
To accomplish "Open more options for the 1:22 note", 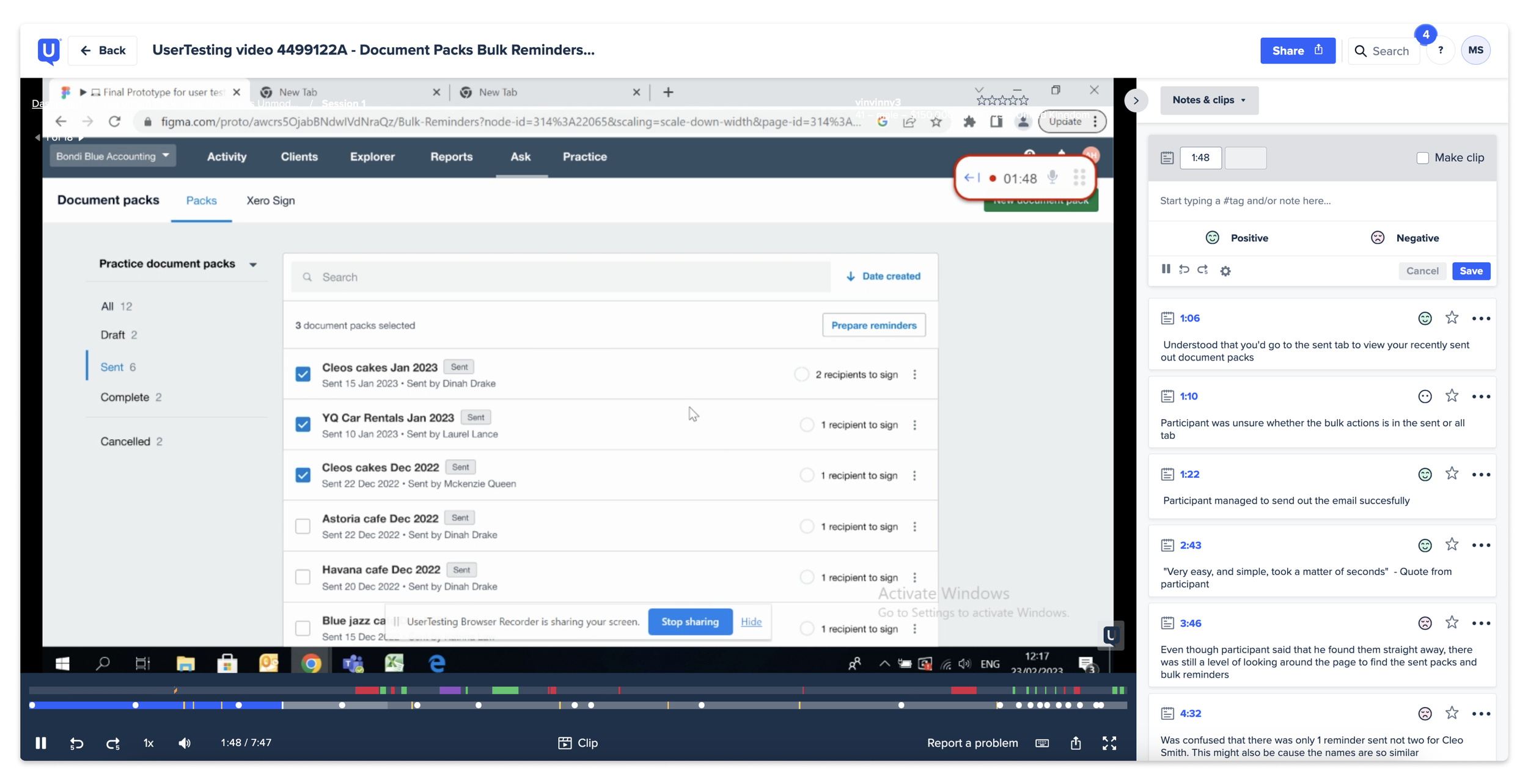I will tap(1480, 474).
